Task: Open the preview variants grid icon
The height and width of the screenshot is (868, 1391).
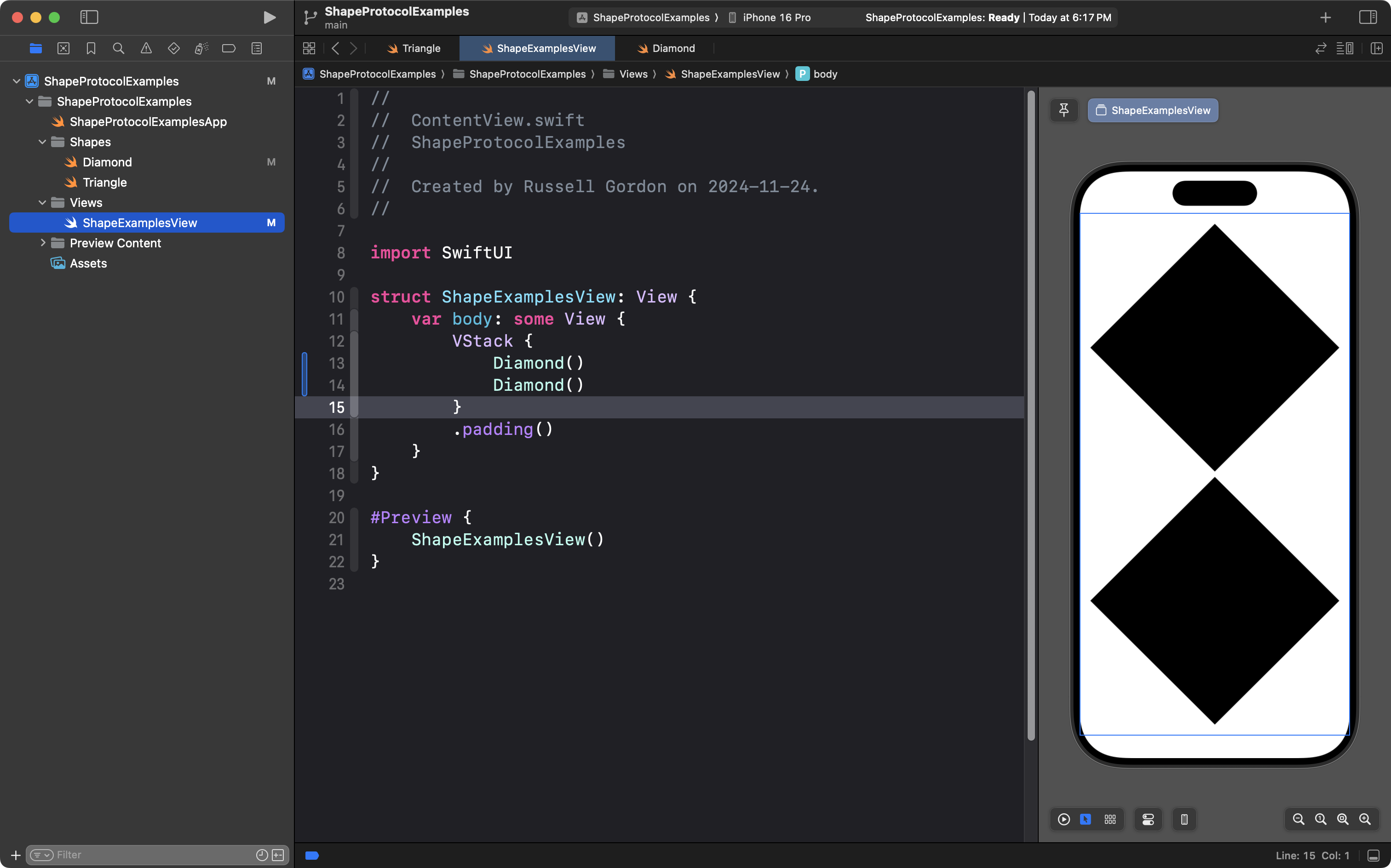Action: point(1110,819)
